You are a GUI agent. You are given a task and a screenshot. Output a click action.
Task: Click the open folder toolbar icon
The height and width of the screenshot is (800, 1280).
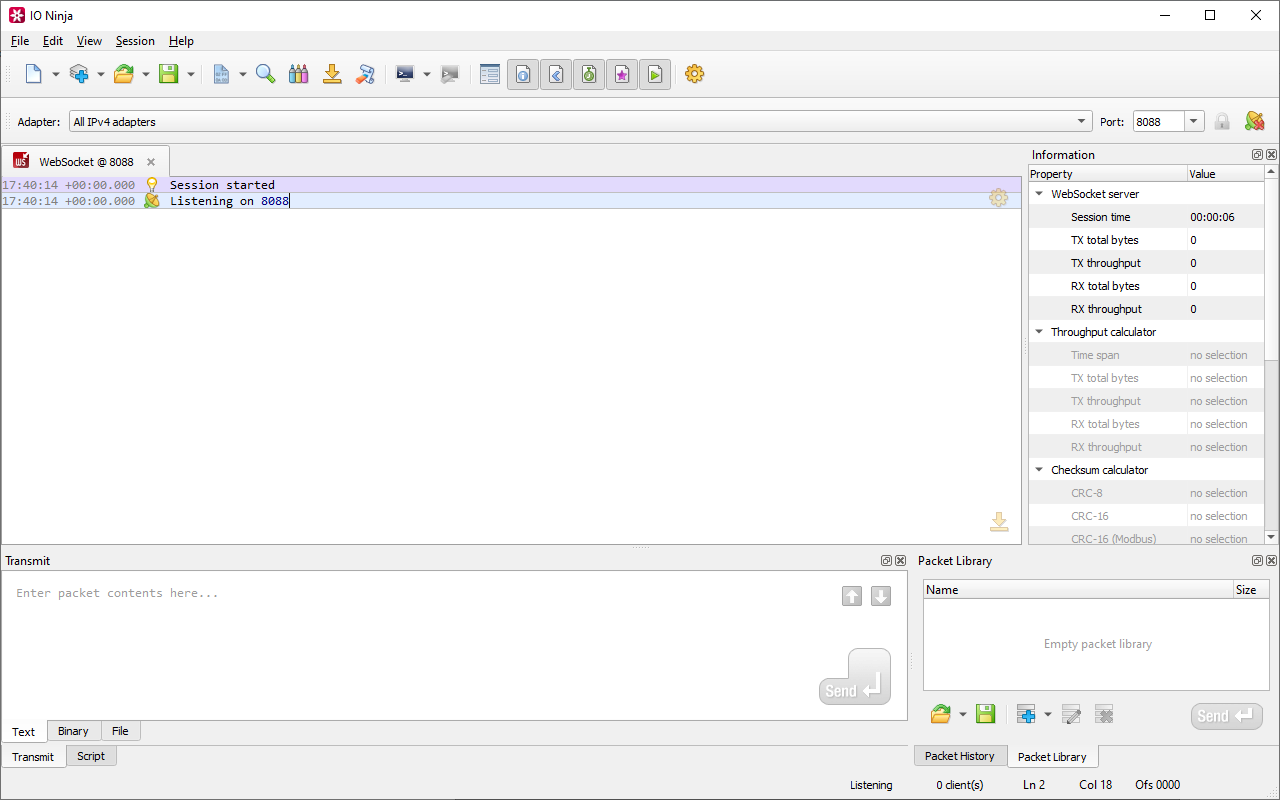tap(124, 74)
